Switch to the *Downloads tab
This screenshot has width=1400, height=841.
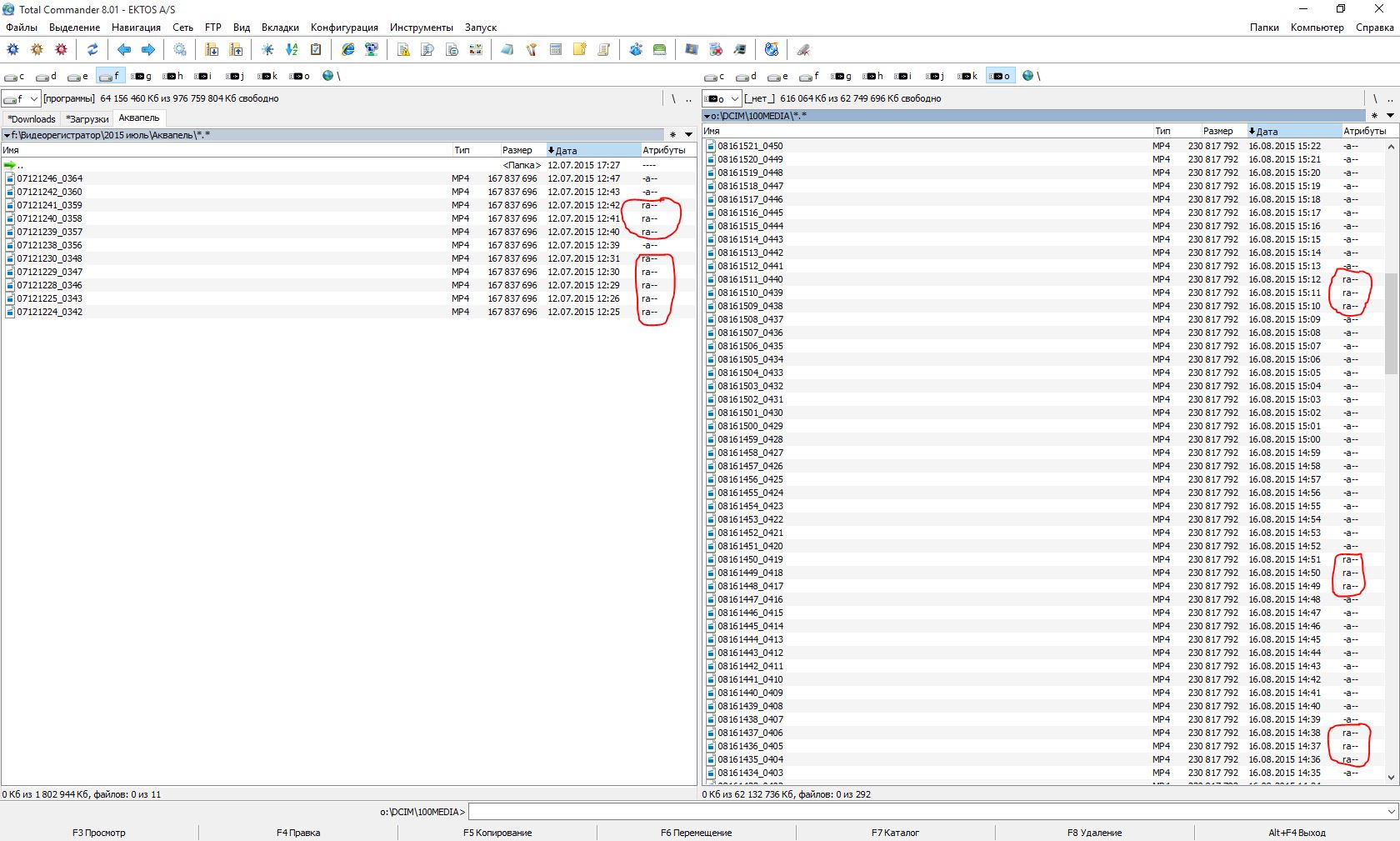click(x=32, y=119)
